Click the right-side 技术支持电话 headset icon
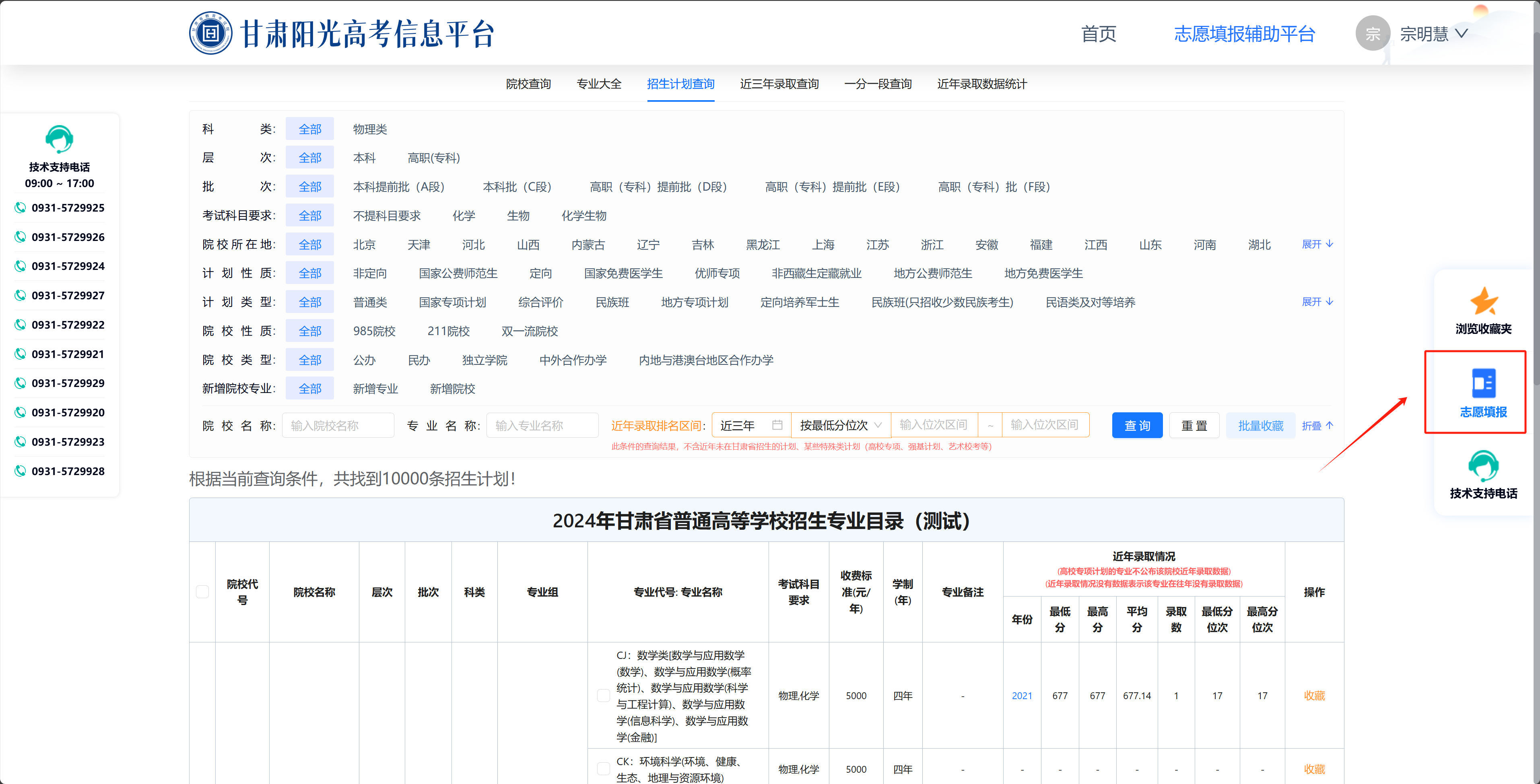This screenshot has width=1540, height=784. tap(1483, 465)
